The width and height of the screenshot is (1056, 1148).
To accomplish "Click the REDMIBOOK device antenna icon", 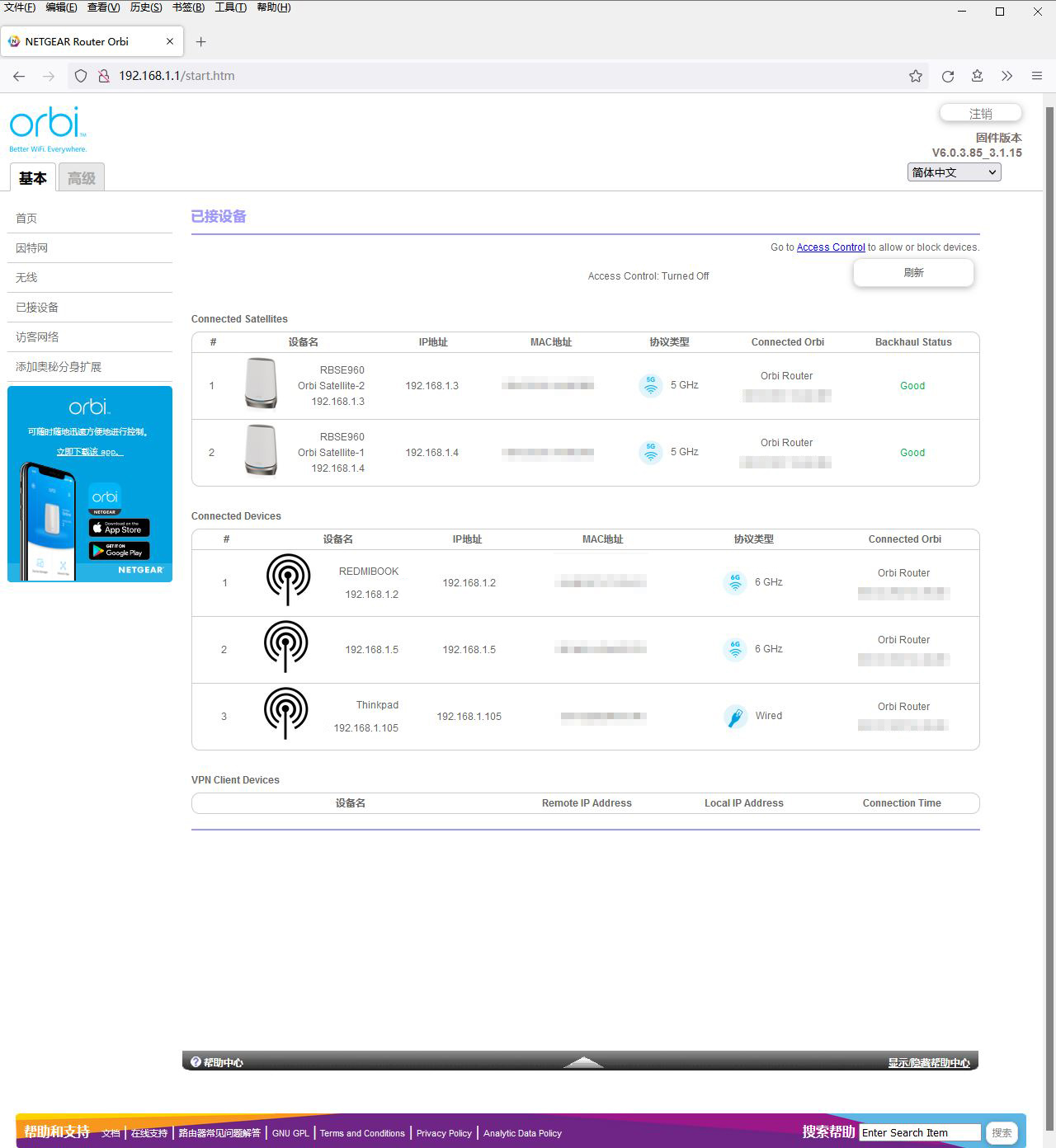I will 288,580.
